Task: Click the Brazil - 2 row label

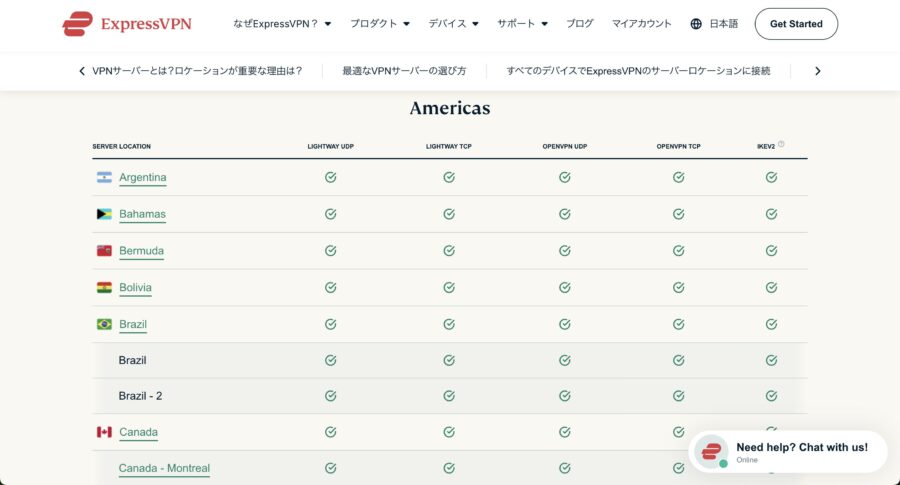Action: [140, 396]
